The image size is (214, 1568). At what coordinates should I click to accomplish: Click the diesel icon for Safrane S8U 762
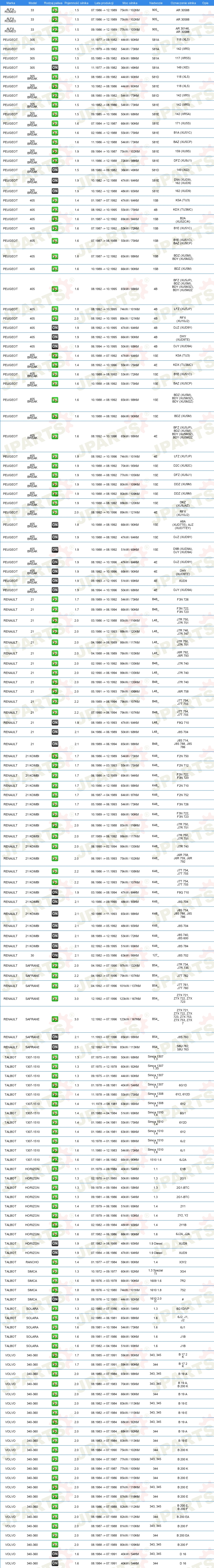(55, 1047)
